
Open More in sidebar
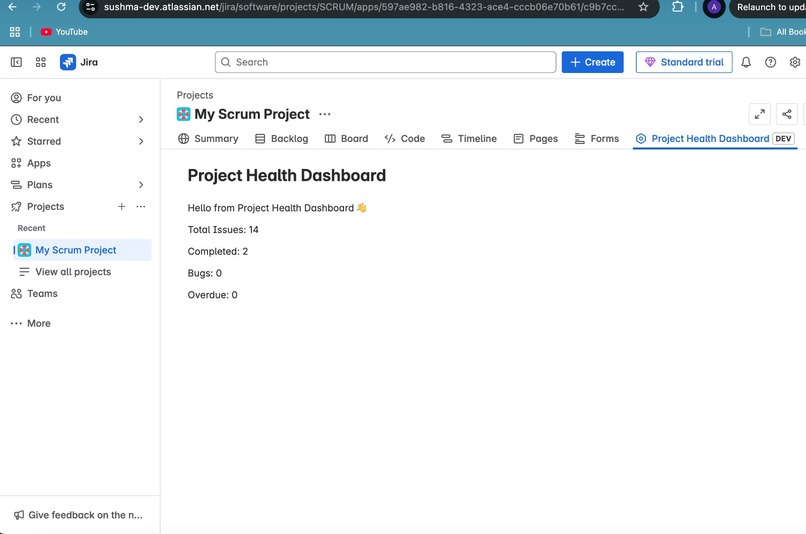[80, 323]
